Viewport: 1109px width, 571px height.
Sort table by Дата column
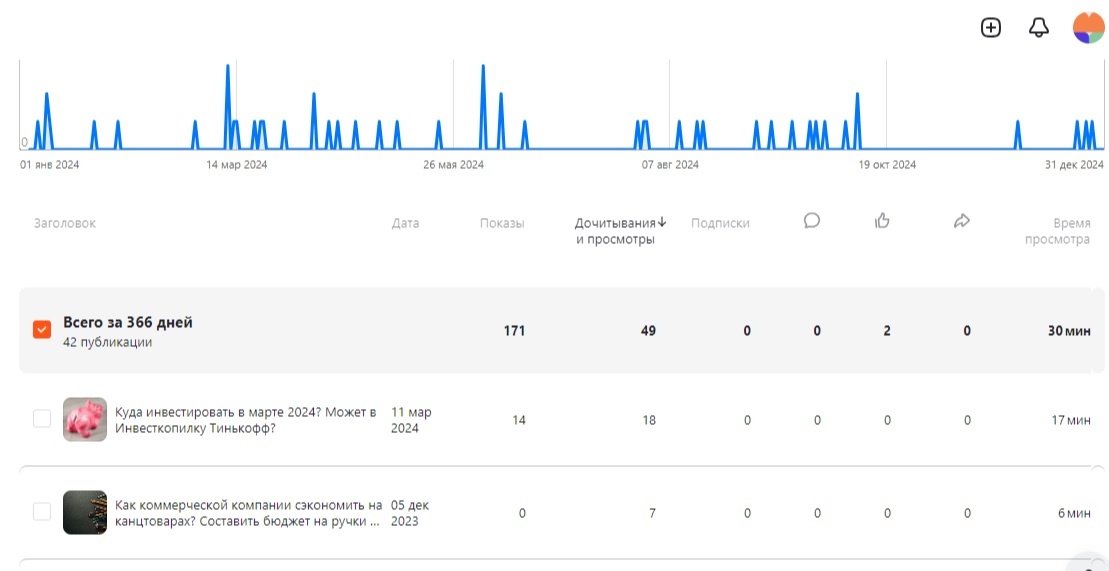[x=405, y=223]
